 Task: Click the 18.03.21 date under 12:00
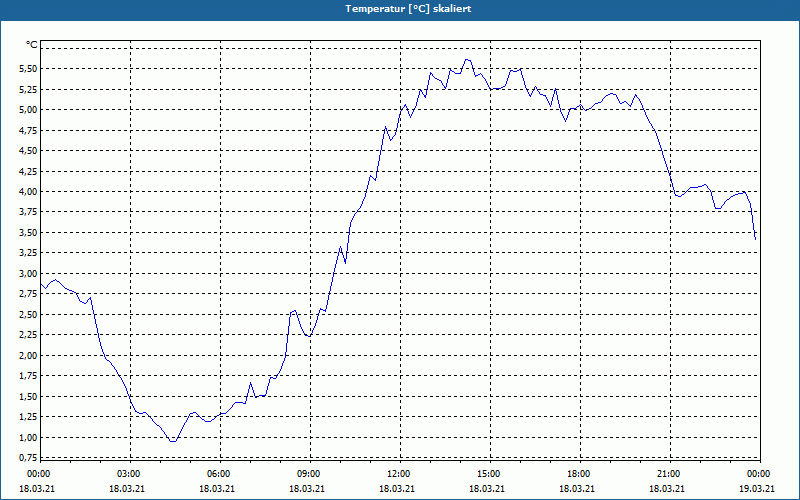click(x=399, y=488)
